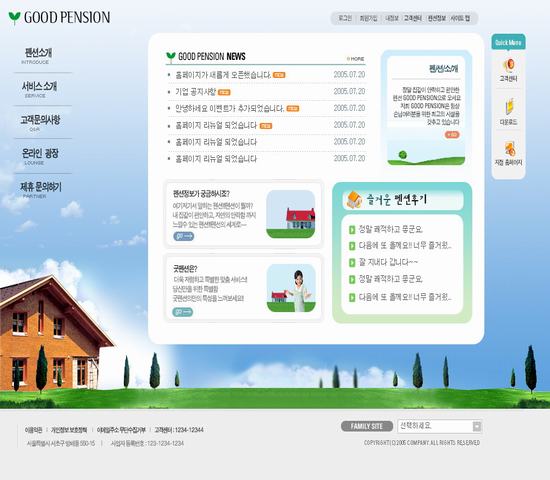This screenshot has width=550, height=480.
Task: Click the red house thumbnail image
Action: click(x=290, y=214)
